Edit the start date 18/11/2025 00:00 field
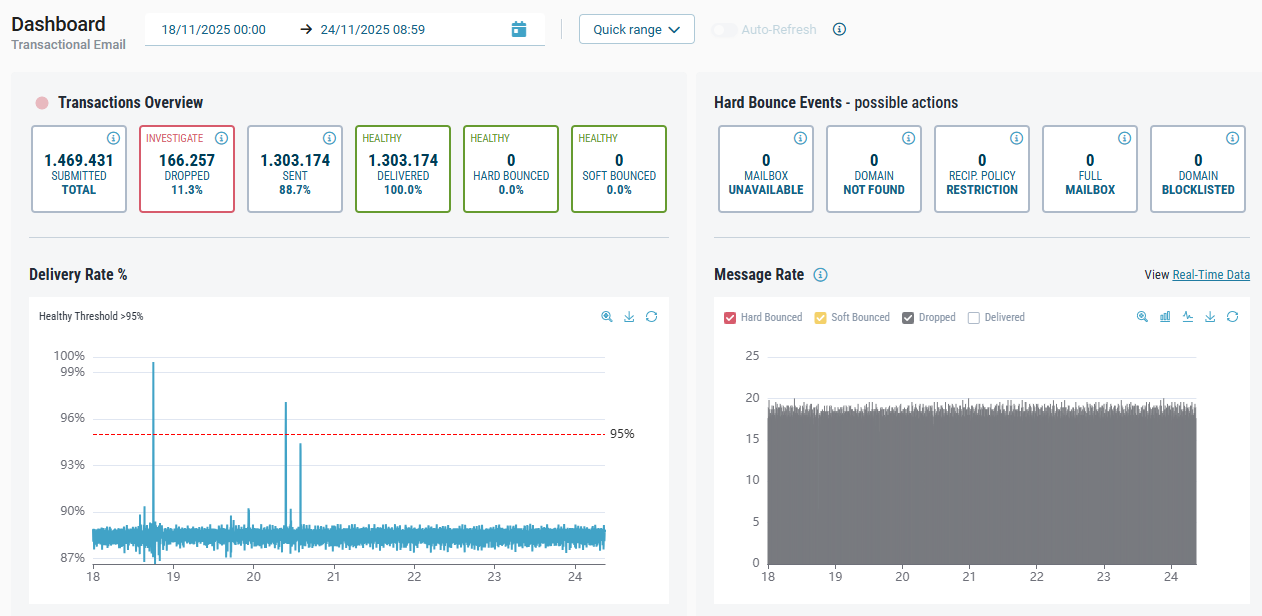This screenshot has height=616, width=1262. (x=214, y=29)
